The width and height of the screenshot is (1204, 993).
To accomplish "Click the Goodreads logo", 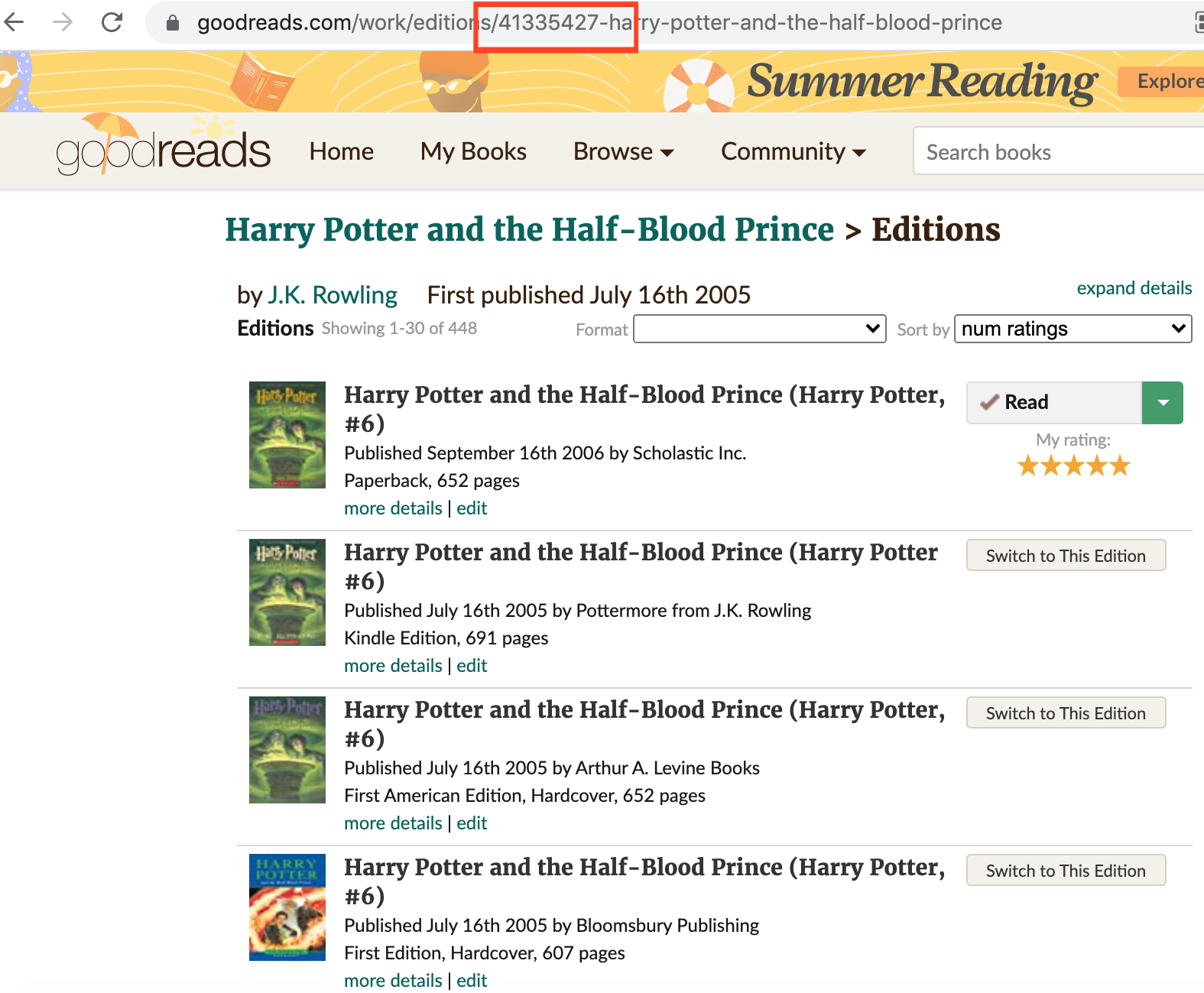I will click(164, 149).
